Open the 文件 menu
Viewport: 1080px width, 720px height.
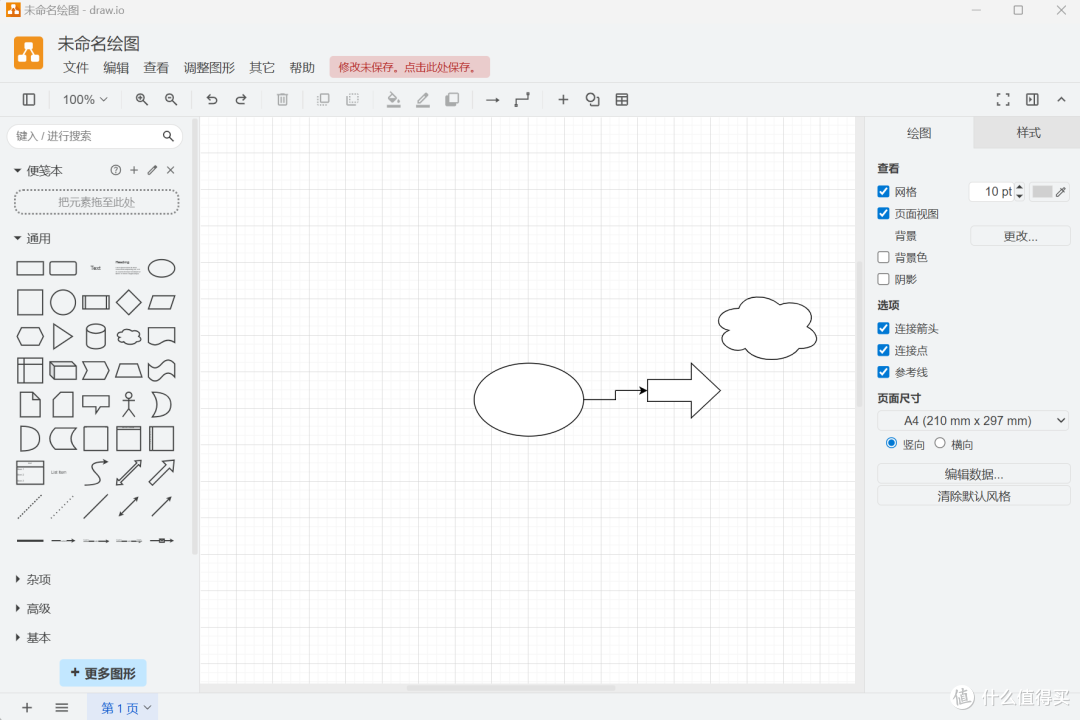(x=76, y=68)
